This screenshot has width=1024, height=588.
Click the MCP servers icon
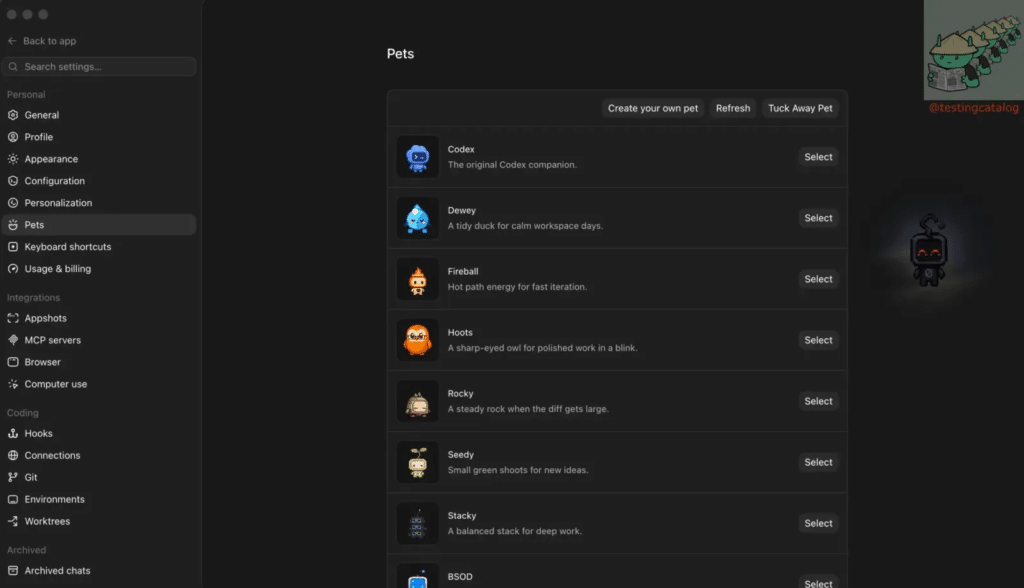13,340
